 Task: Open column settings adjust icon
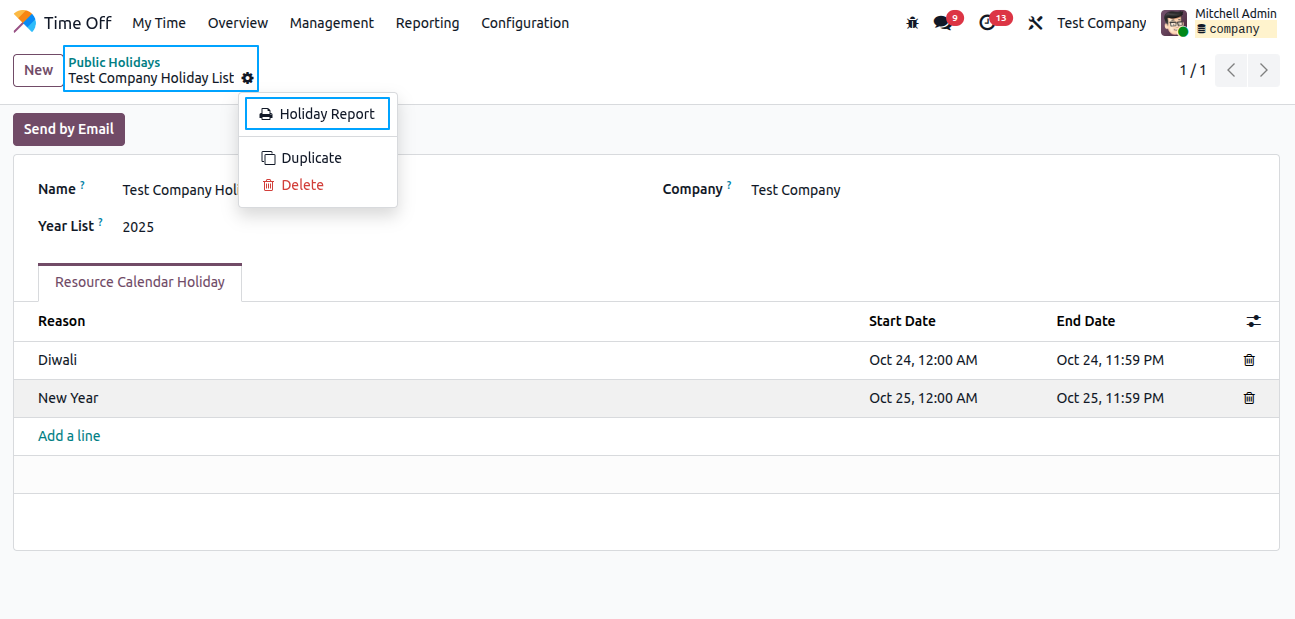(1254, 321)
